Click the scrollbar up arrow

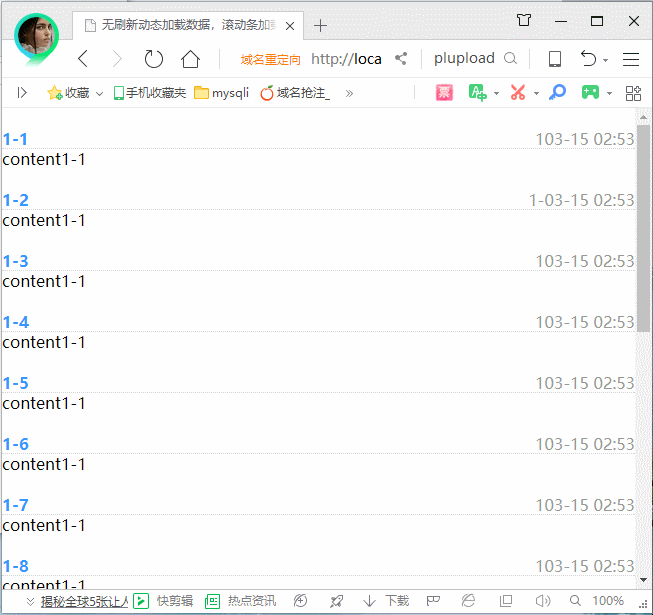click(643, 118)
